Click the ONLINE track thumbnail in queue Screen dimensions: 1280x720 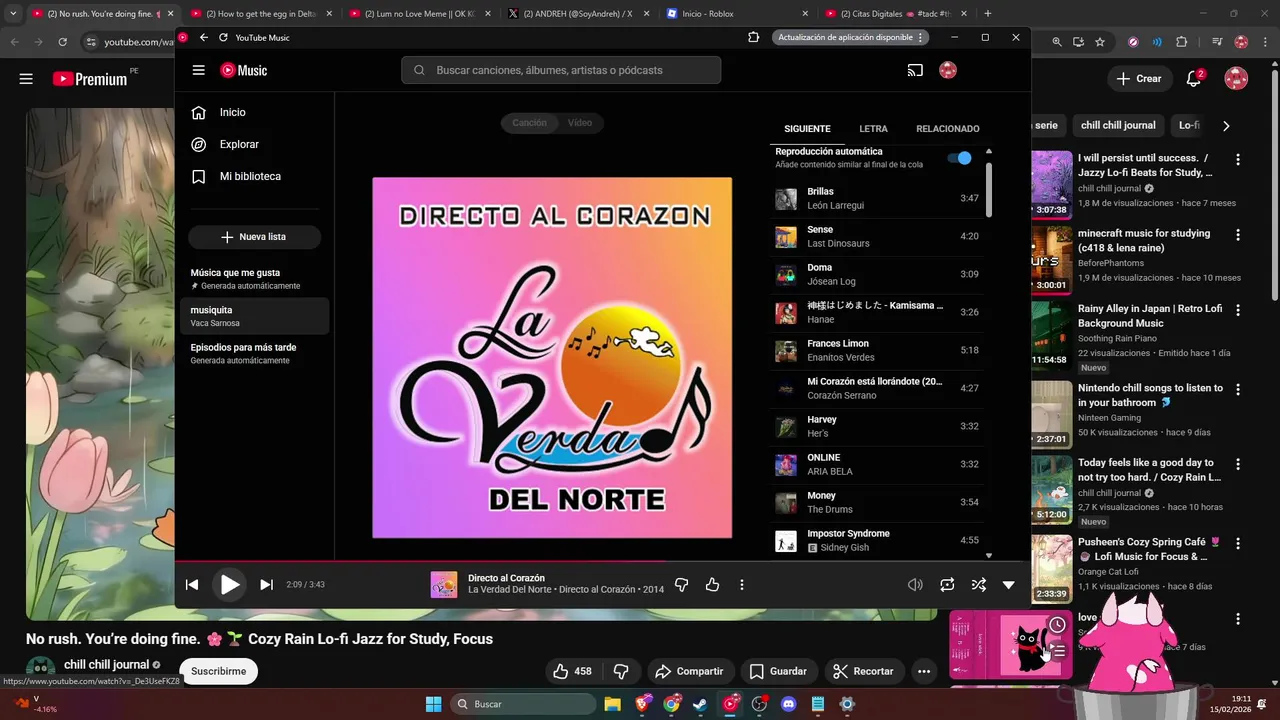(x=786, y=465)
